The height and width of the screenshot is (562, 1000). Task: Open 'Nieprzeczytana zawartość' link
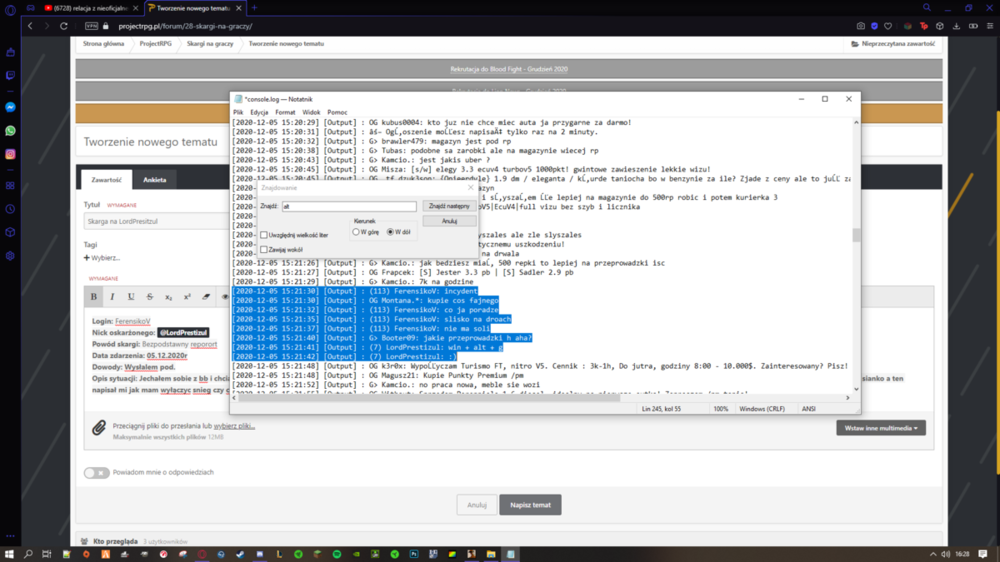pyautogui.click(x=893, y=44)
